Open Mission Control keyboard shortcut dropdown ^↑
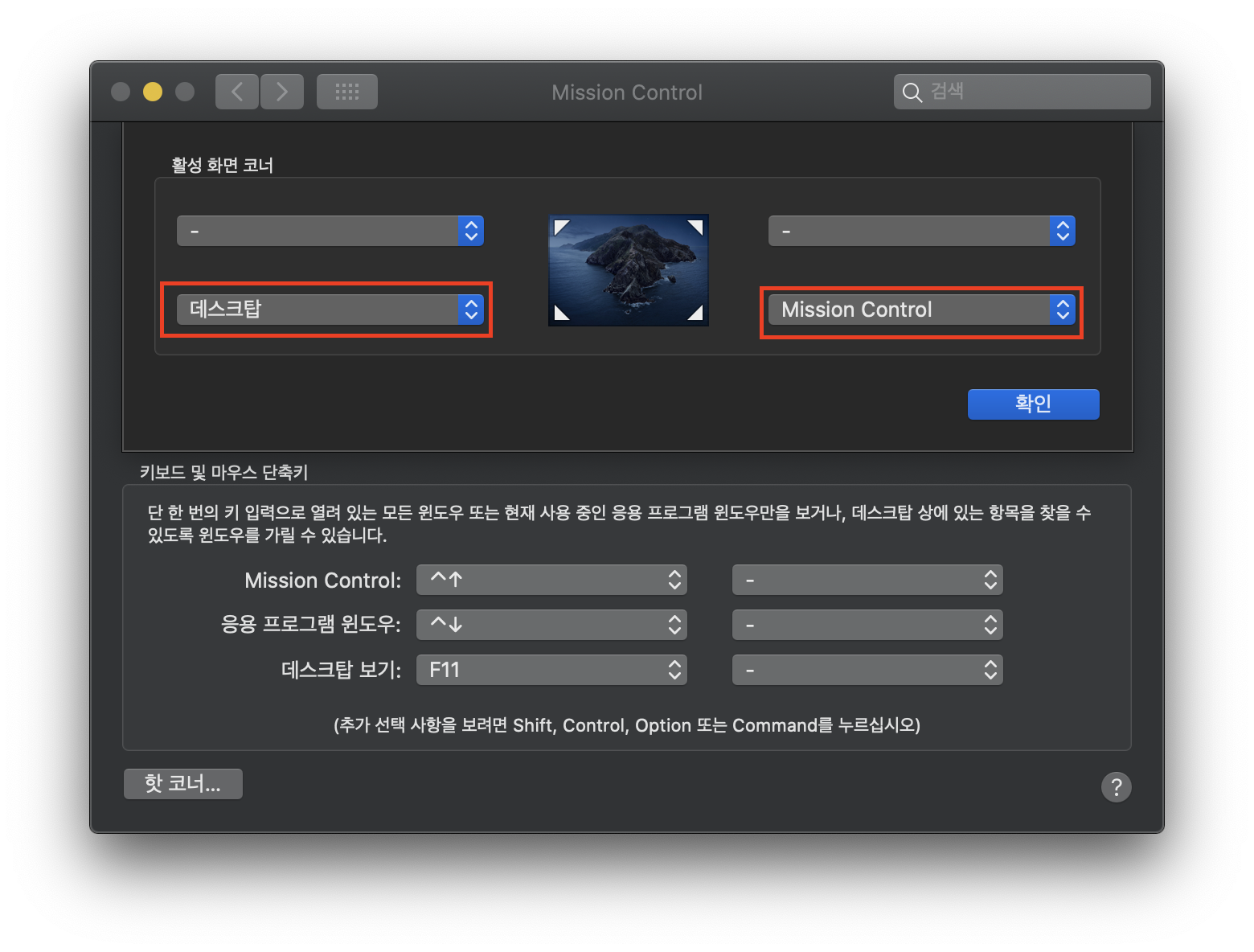 [551, 580]
